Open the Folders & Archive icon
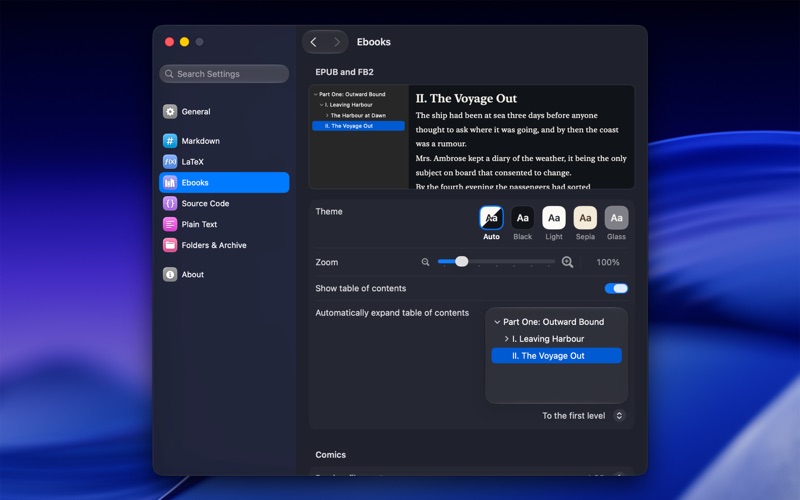The height and width of the screenshot is (500, 800). pyautogui.click(x=170, y=245)
